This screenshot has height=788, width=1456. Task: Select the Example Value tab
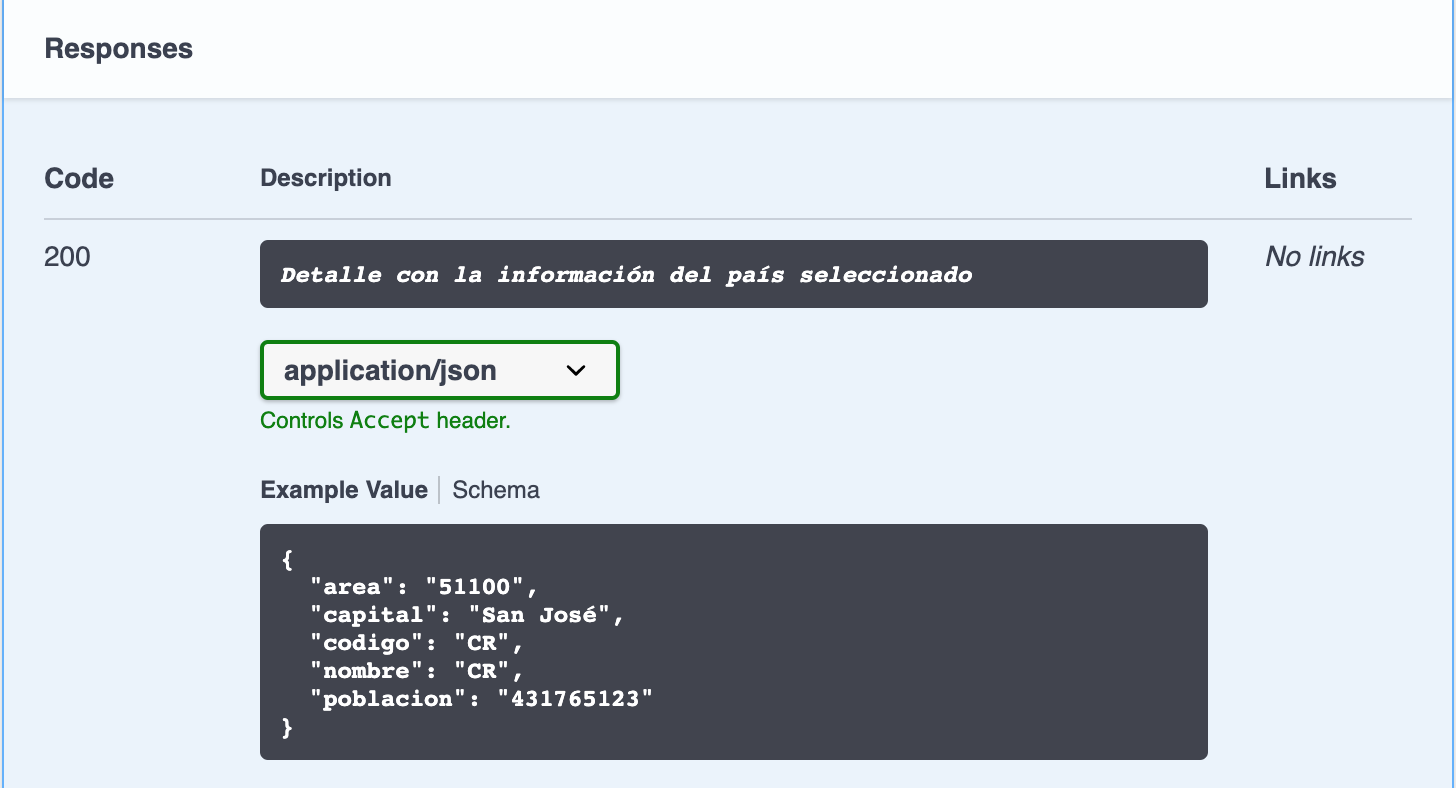tap(343, 490)
